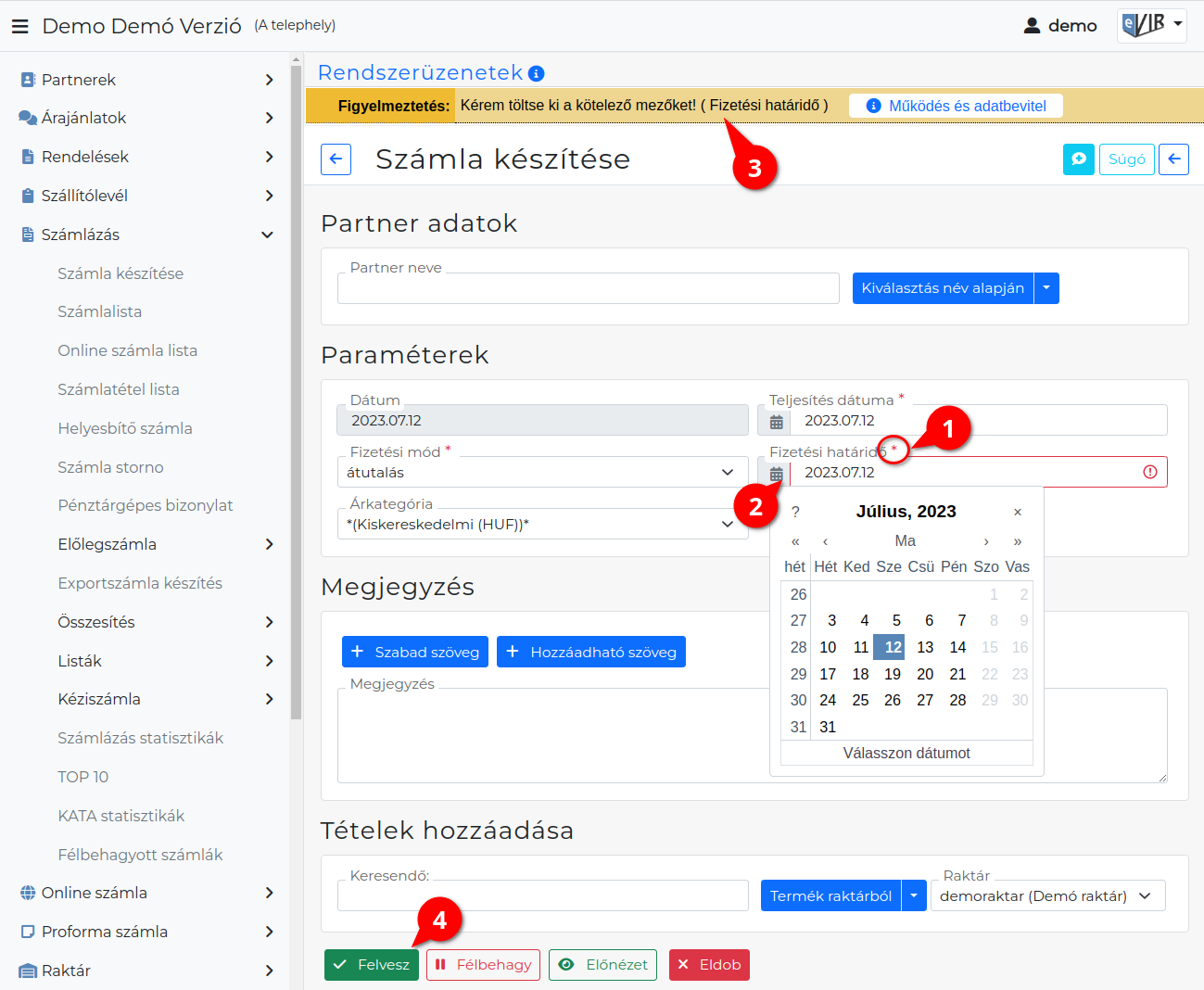Click the Szabad szöveg button
Viewport: 1204px width, 990px height.
coord(415,652)
